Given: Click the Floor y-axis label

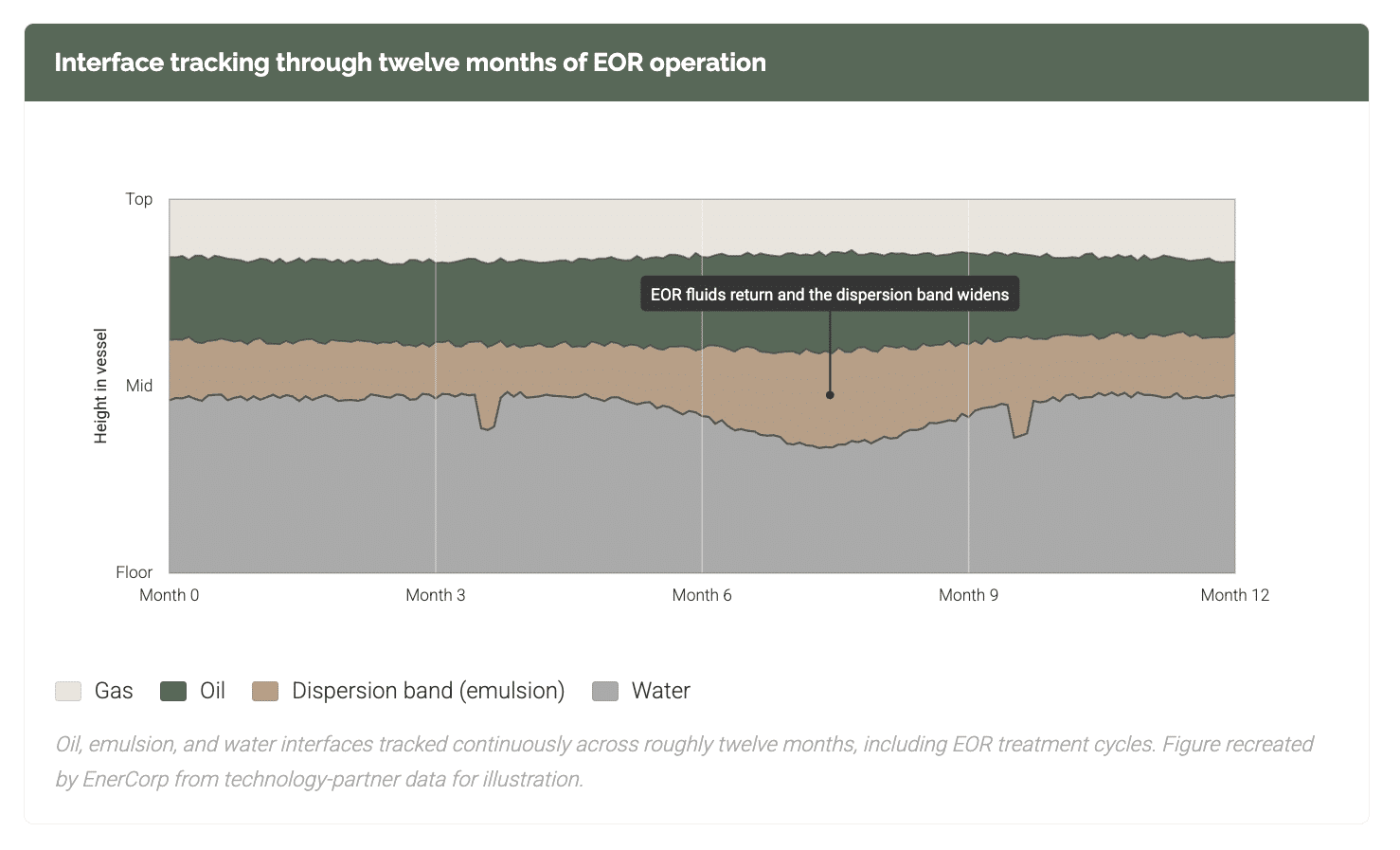Looking at the screenshot, I should click(x=135, y=572).
